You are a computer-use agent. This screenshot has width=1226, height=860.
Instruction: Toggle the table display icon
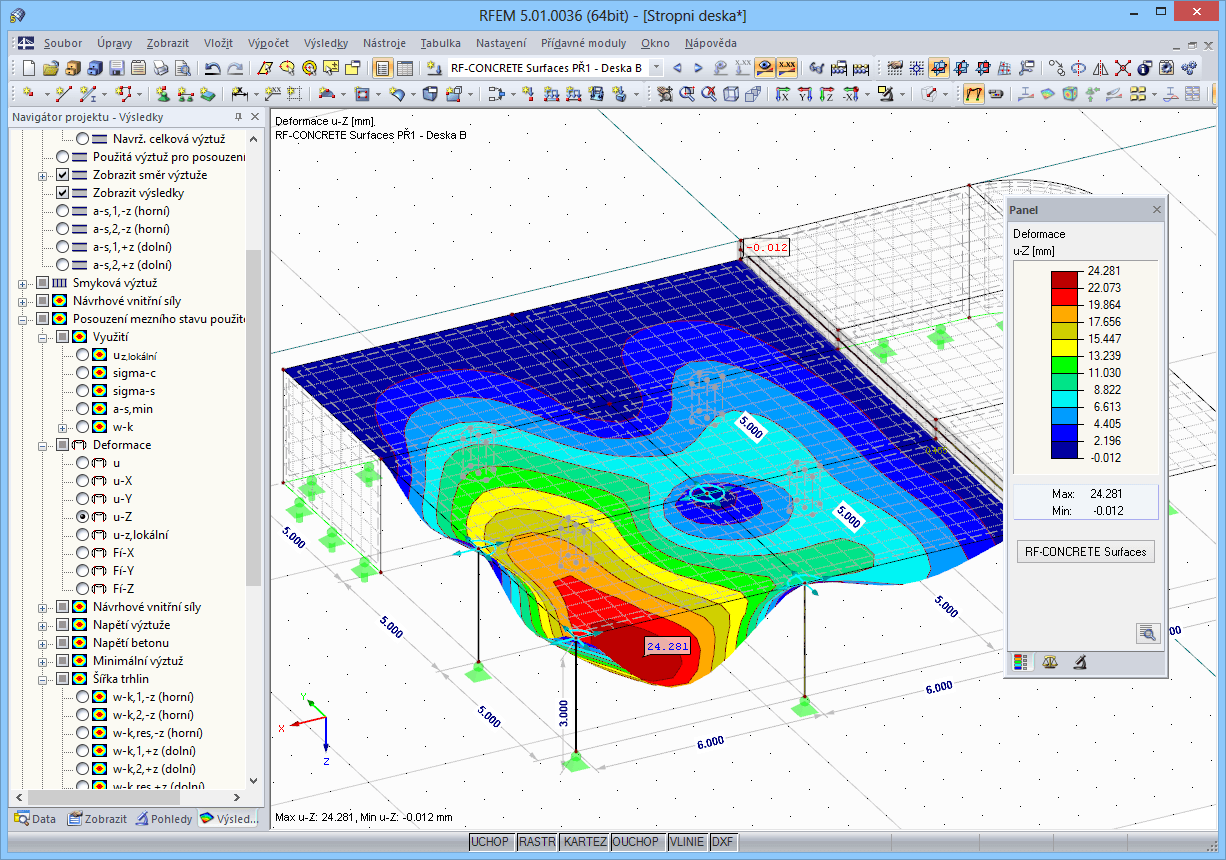click(x=404, y=68)
